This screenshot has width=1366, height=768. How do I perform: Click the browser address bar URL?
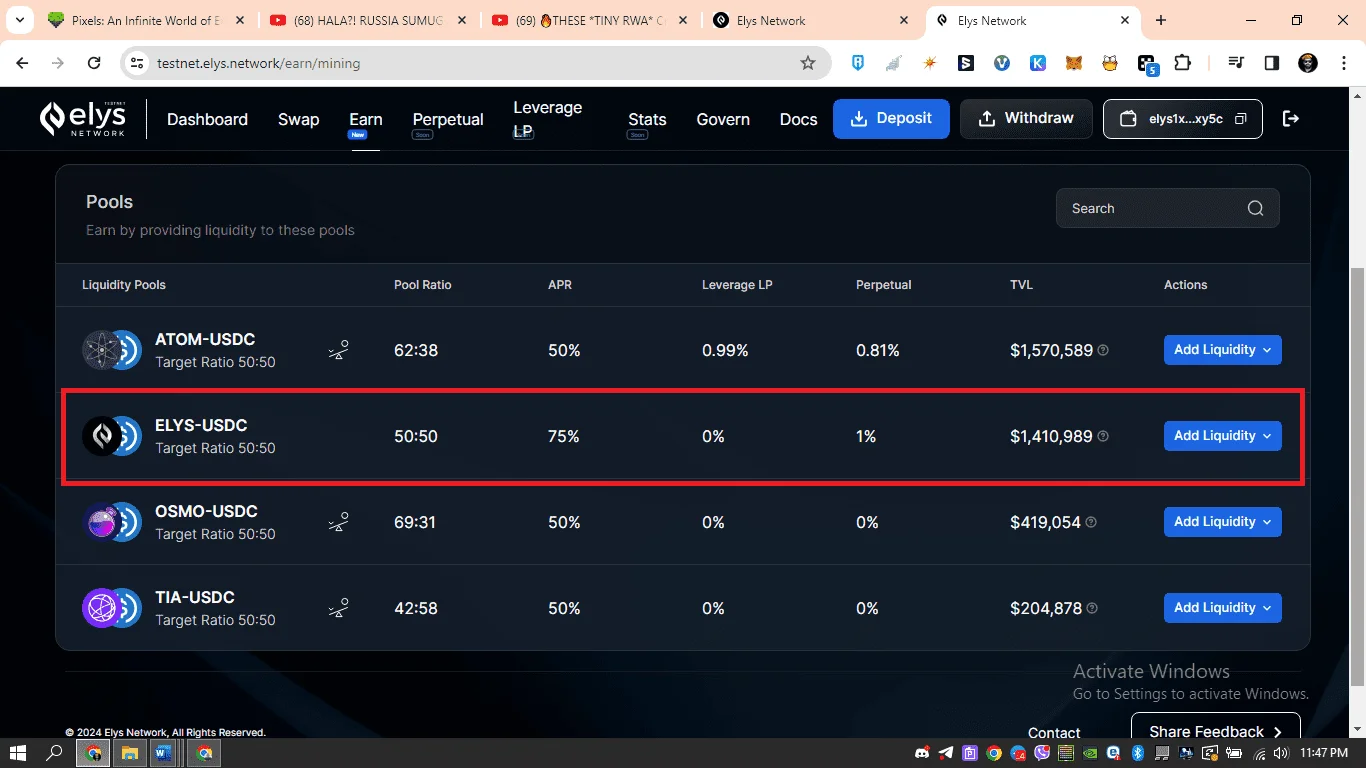[x=258, y=63]
